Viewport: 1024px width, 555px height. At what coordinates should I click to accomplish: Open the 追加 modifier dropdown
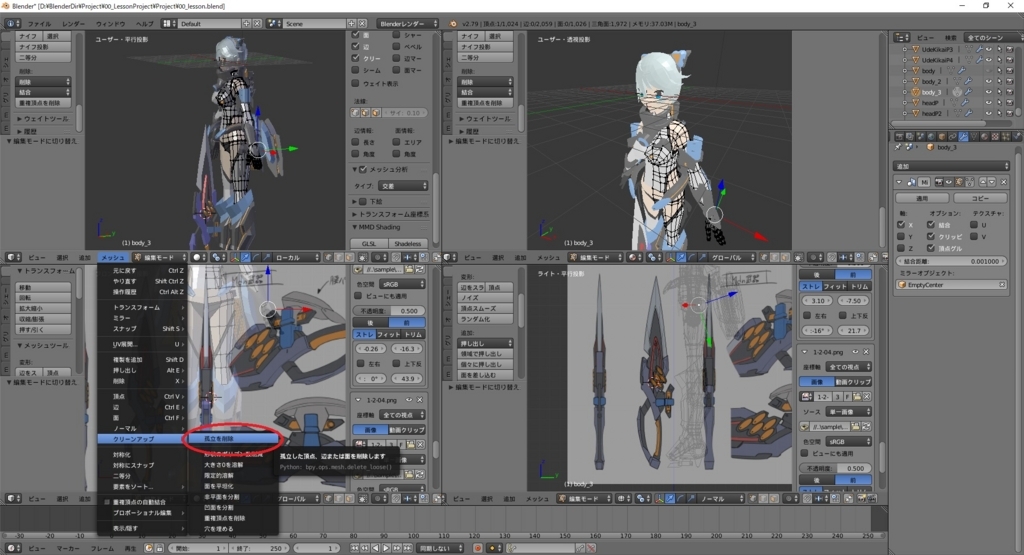click(952, 166)
